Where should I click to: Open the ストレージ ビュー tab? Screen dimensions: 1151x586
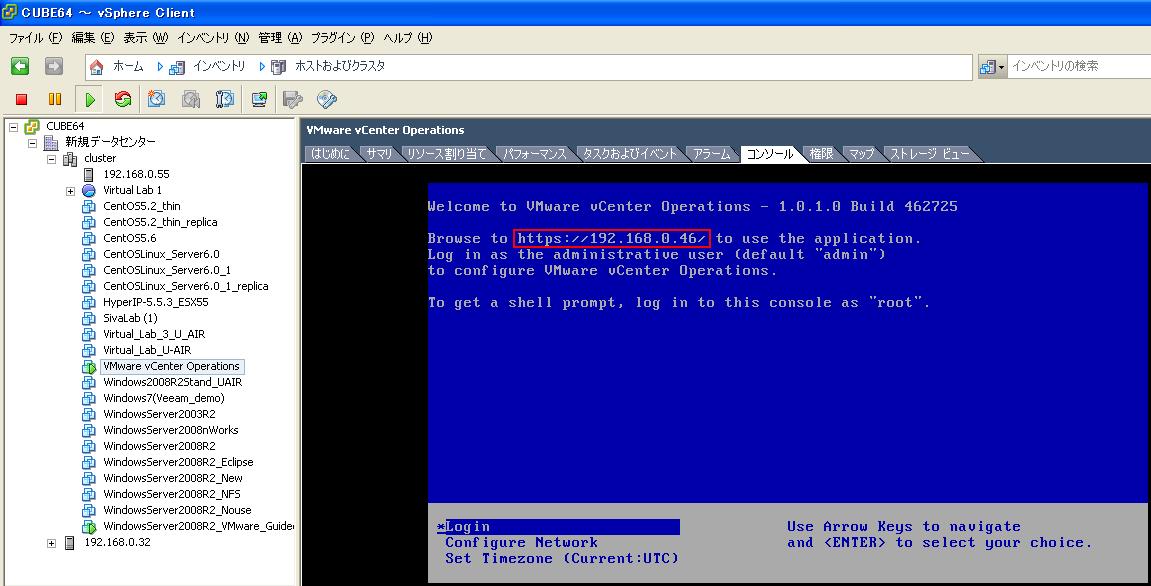click(x=930, y=153)
